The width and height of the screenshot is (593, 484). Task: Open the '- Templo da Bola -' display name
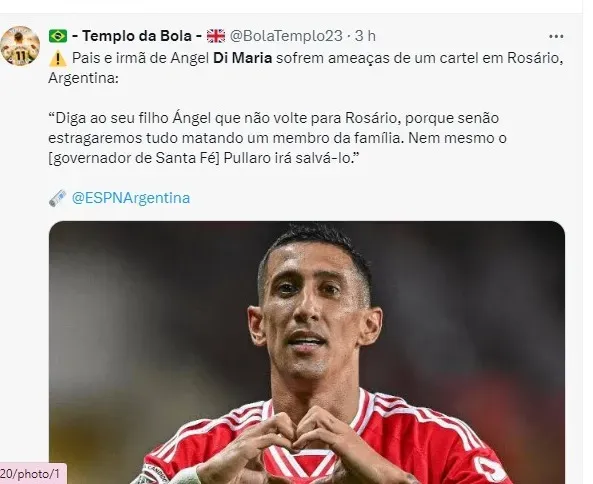(x=137, y=36)
